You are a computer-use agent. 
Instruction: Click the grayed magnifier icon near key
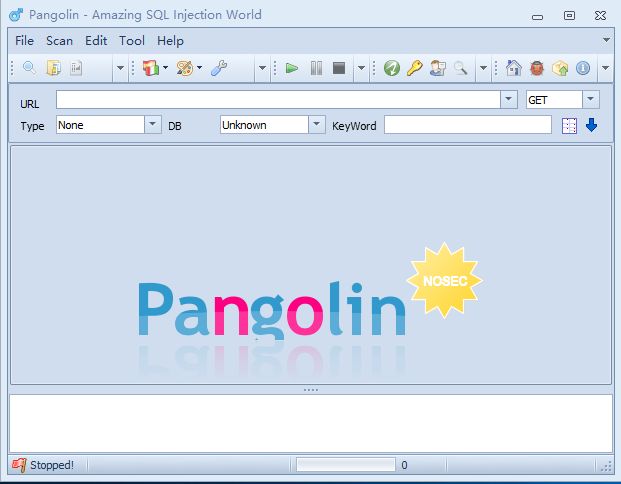pyautogui.click(x=460, y=68)
